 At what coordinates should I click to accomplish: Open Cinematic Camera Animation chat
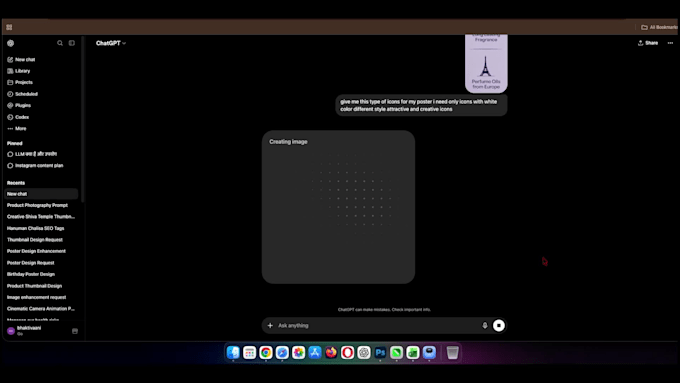(41, 309)
